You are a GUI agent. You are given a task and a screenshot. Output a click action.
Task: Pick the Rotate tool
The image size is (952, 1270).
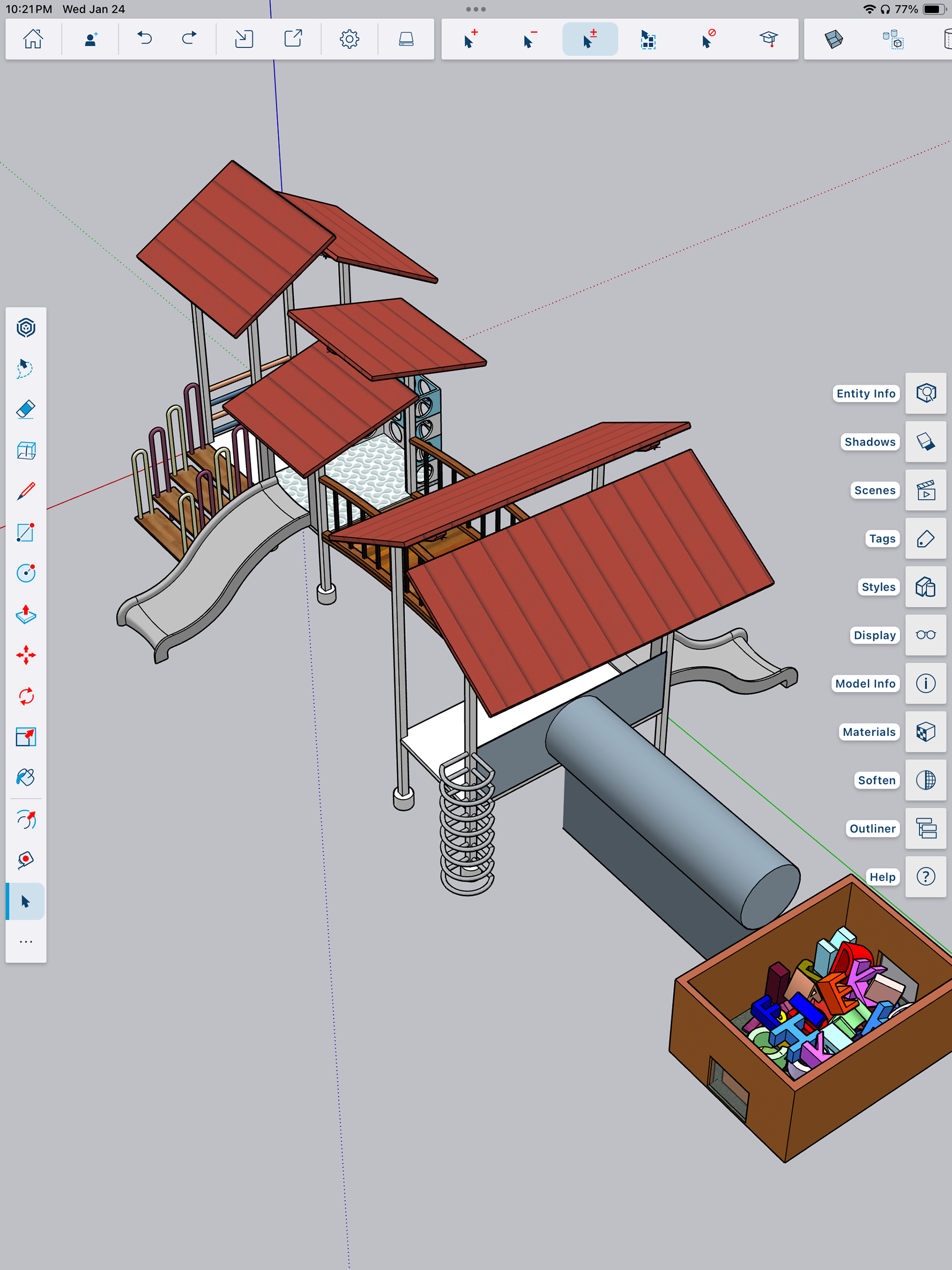[x=26, y=696]
